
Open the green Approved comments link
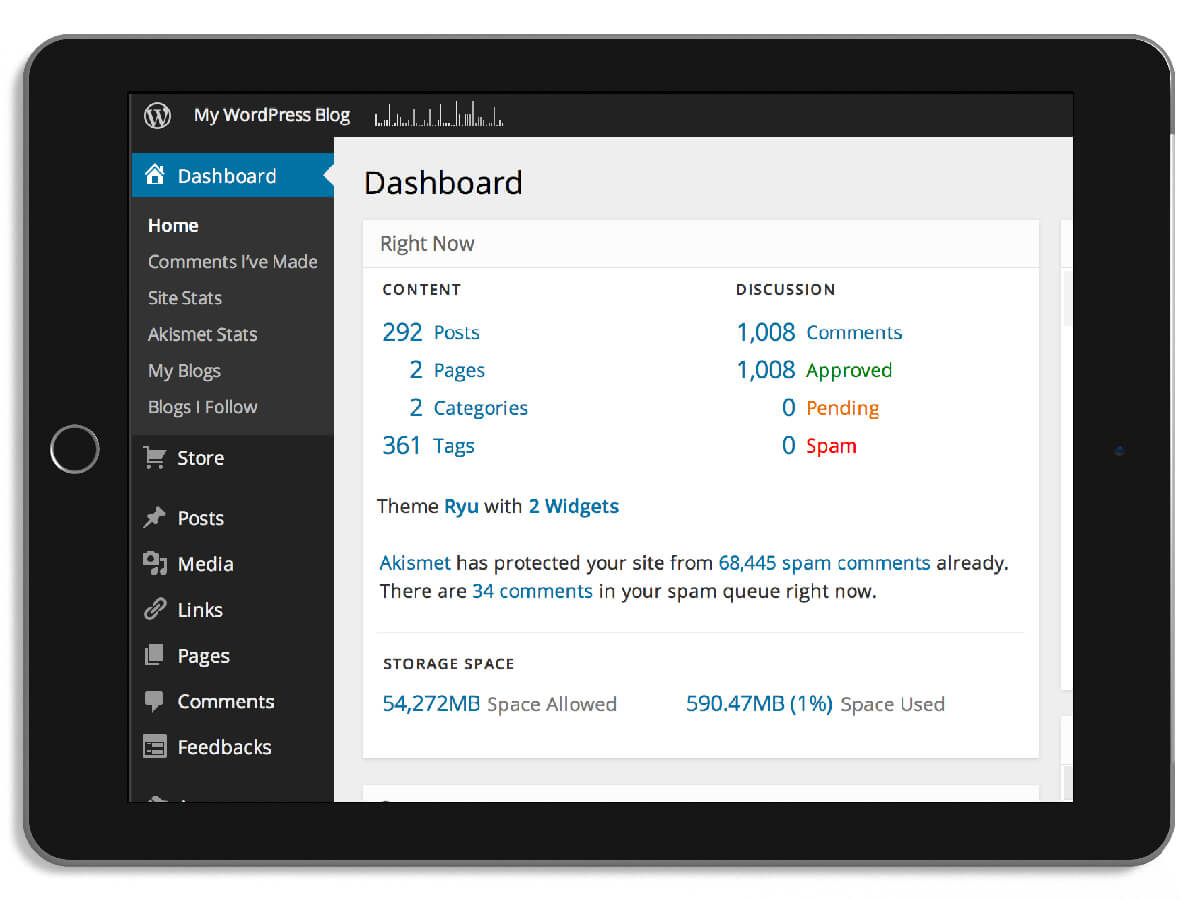pos(849,371)
